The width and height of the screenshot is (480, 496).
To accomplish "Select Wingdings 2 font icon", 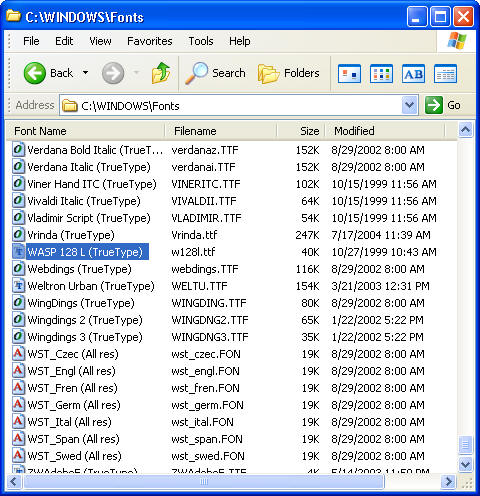I will click(18, 319).
